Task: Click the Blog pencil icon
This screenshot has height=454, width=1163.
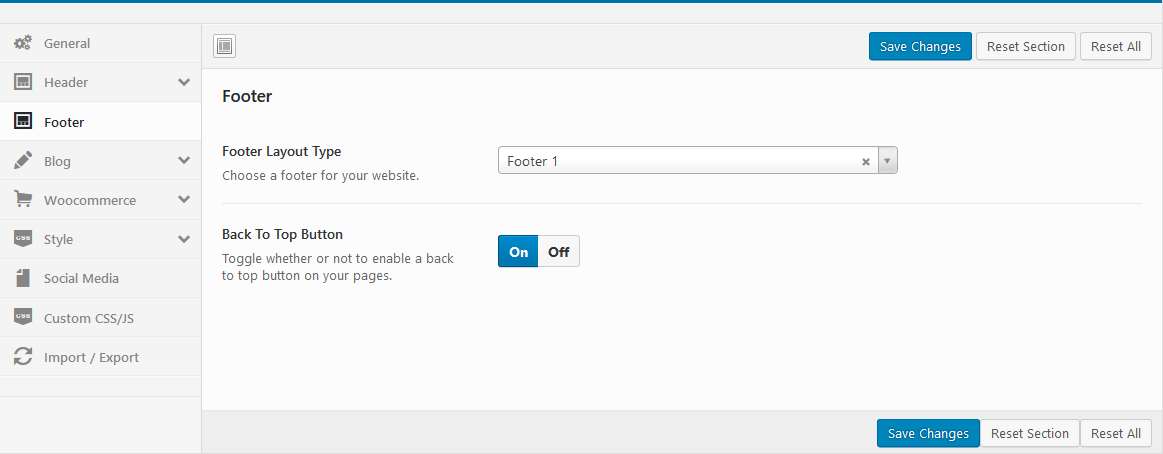Action: point(22,160)
